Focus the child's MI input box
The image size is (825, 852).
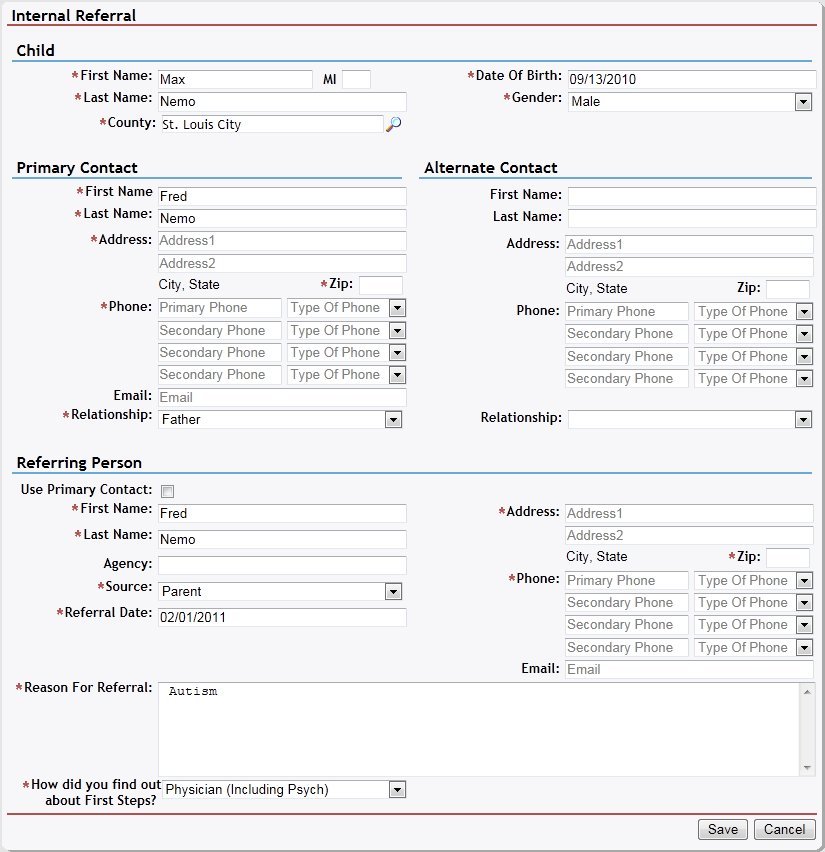click(x=356, y=79)
